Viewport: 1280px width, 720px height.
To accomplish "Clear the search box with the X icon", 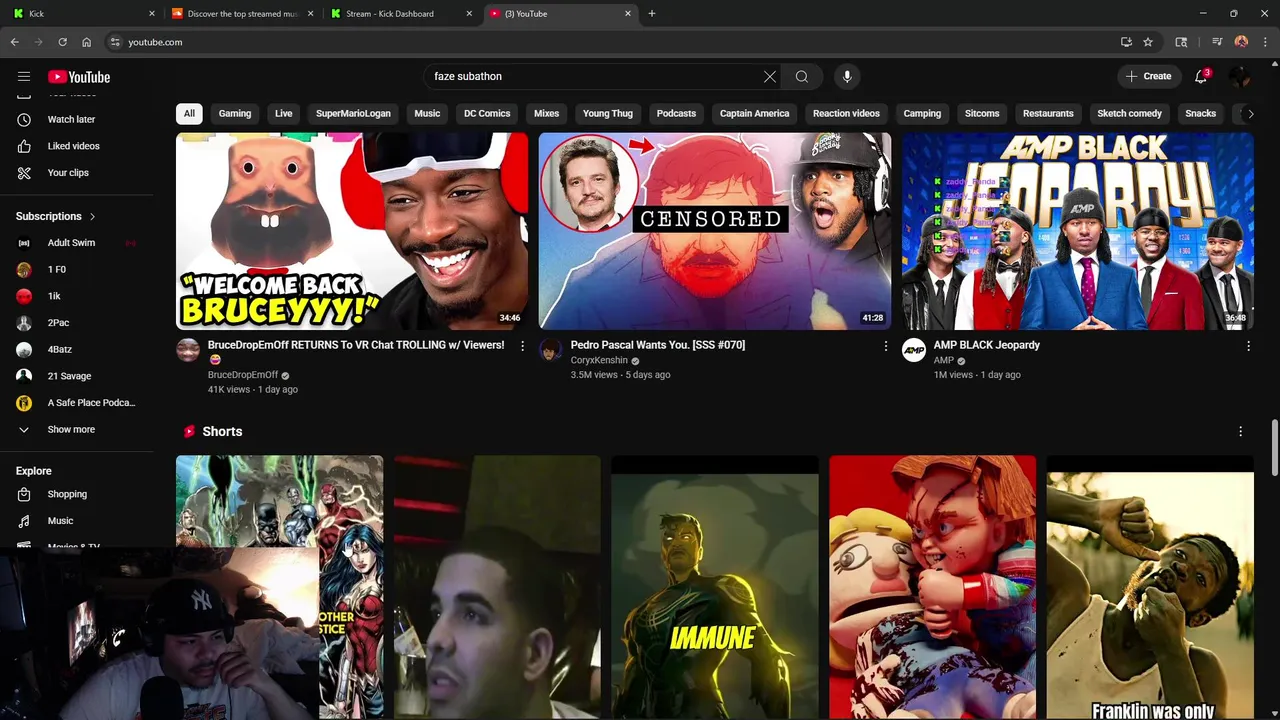I will 770,76.
